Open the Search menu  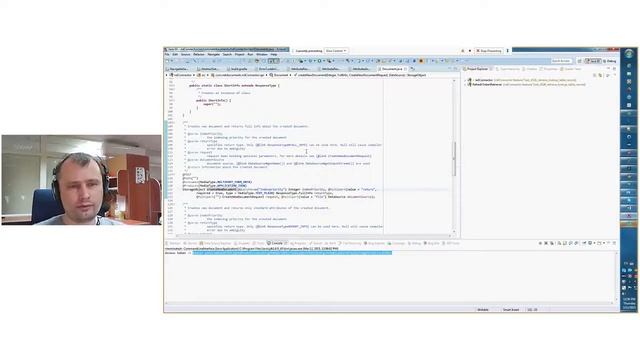pyautogui.click(x=227, y=54)
